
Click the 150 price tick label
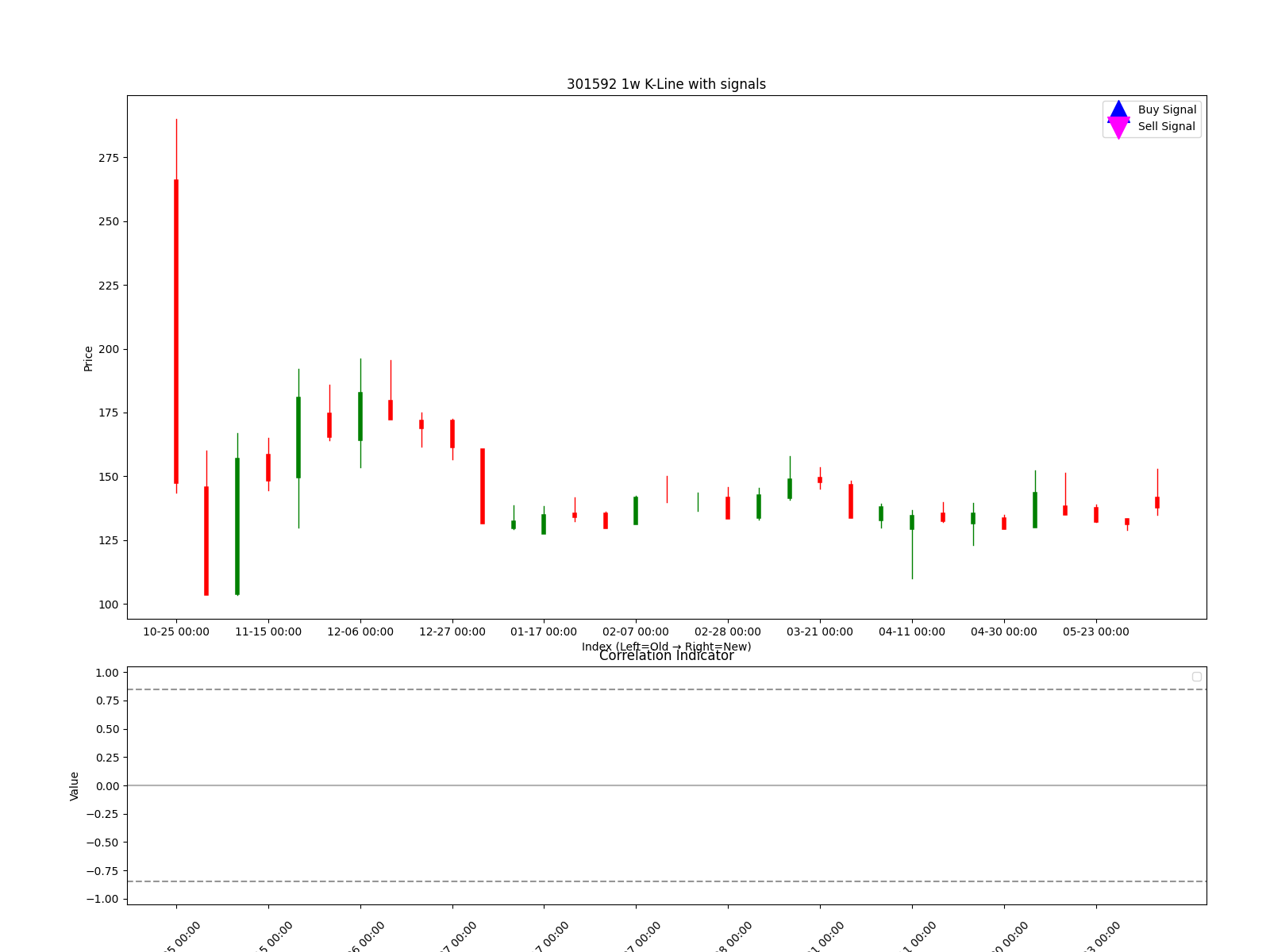click(109, 477)
